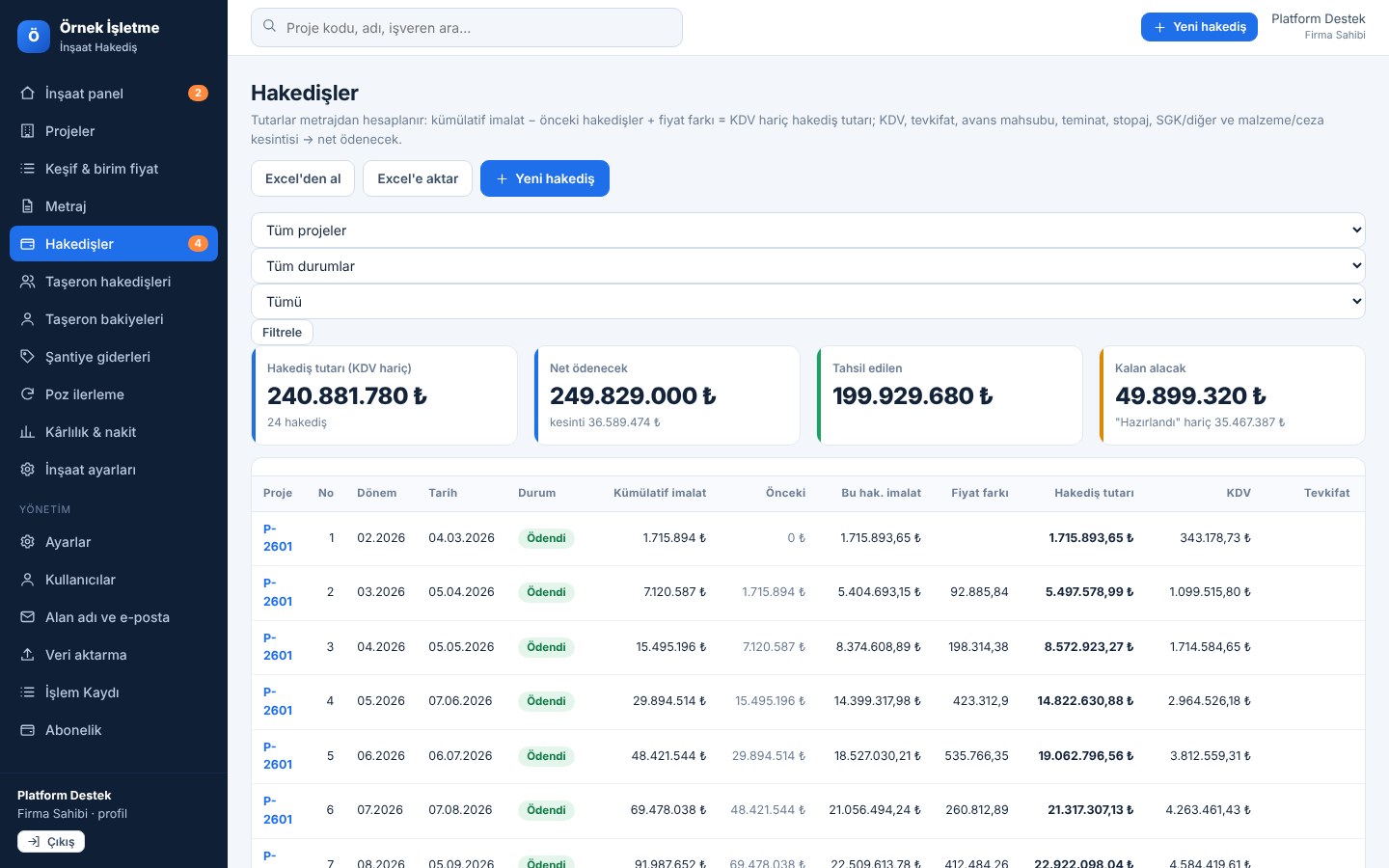Focus the project search input field
The width and height of the screenshot is (1389, 868).
tap(467, 28)
